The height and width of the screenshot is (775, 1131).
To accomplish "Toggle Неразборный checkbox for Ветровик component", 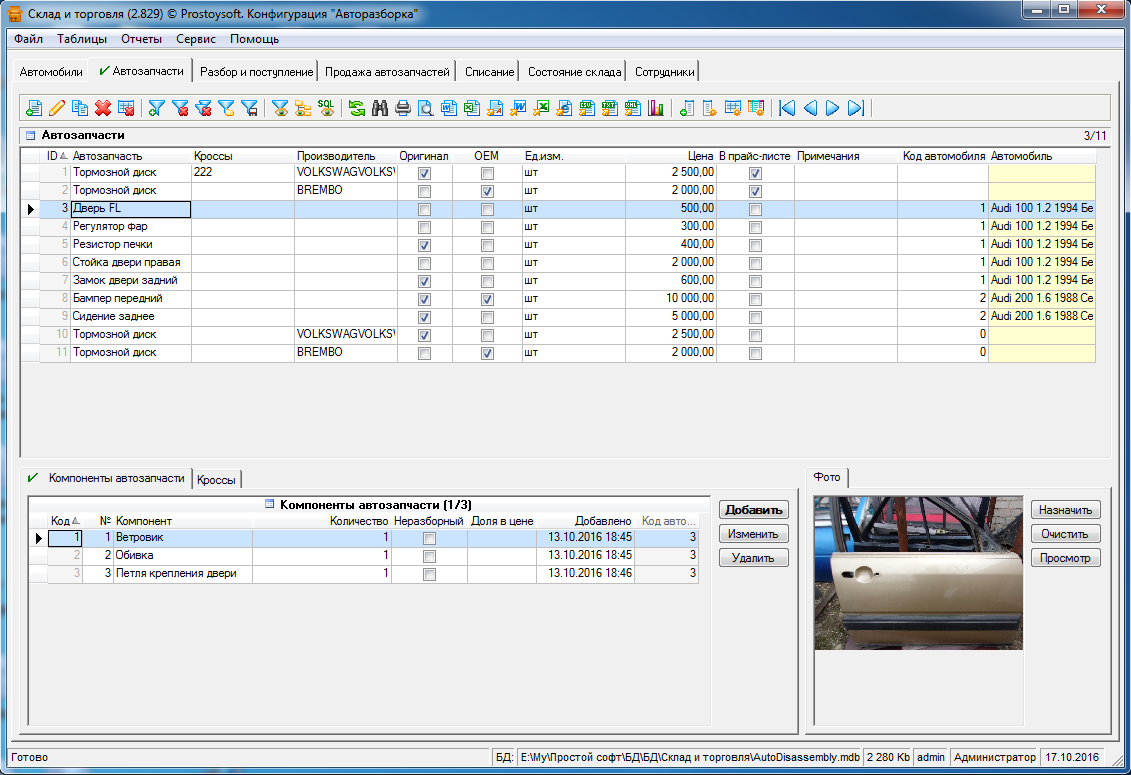I will (430, 539).
